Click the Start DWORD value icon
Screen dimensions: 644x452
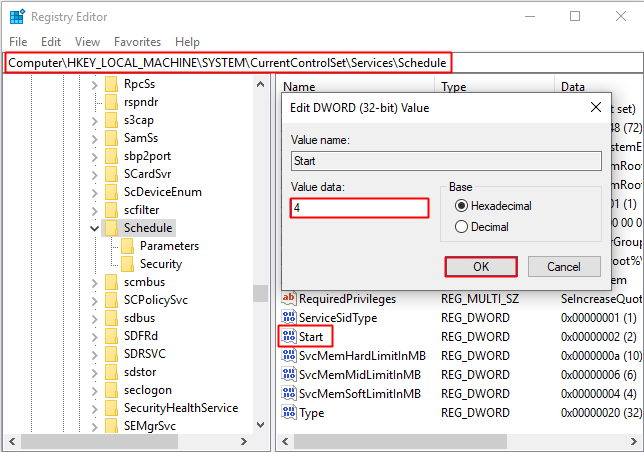click(x=289, y=337)
